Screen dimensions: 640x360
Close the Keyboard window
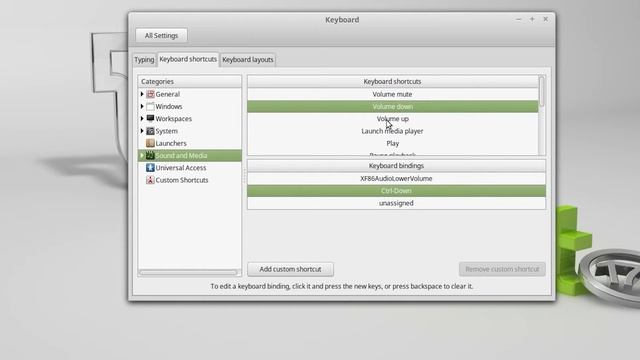coord(545,19)
